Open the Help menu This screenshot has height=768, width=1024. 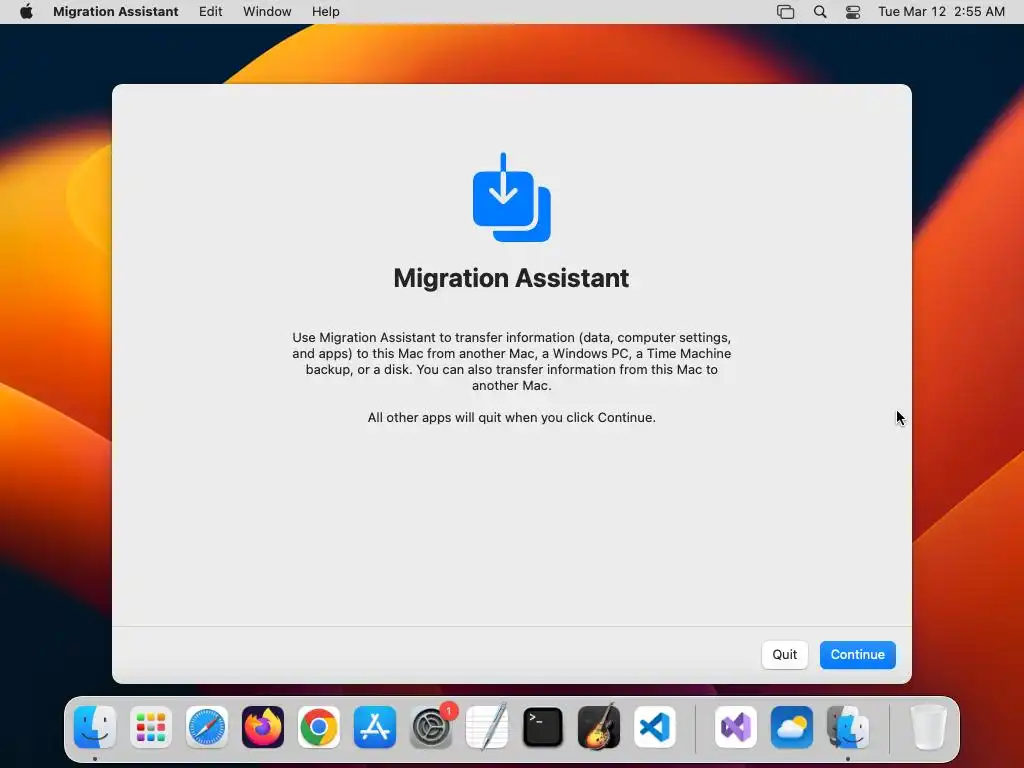click(325, 12)
